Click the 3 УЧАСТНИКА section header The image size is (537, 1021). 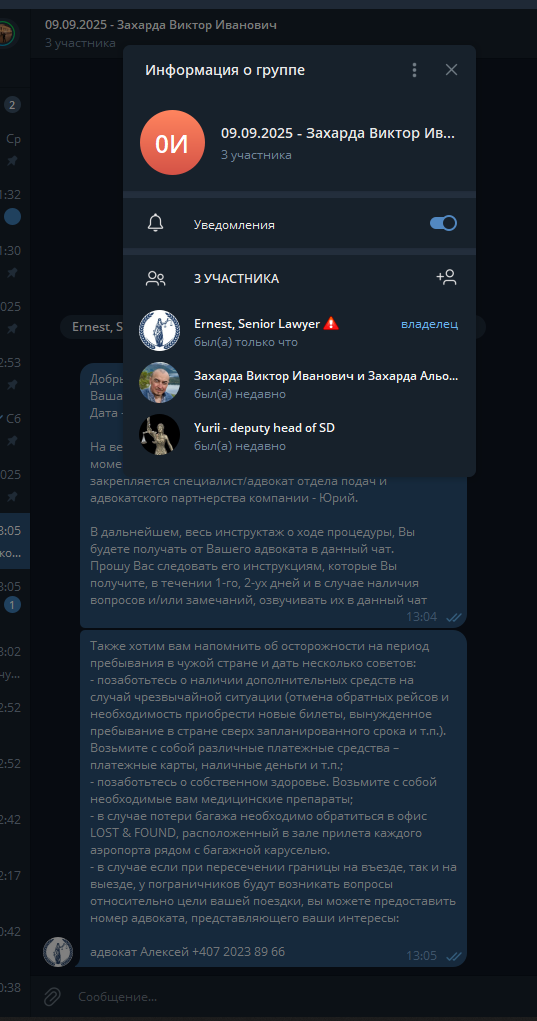click(x=236, y=279)
